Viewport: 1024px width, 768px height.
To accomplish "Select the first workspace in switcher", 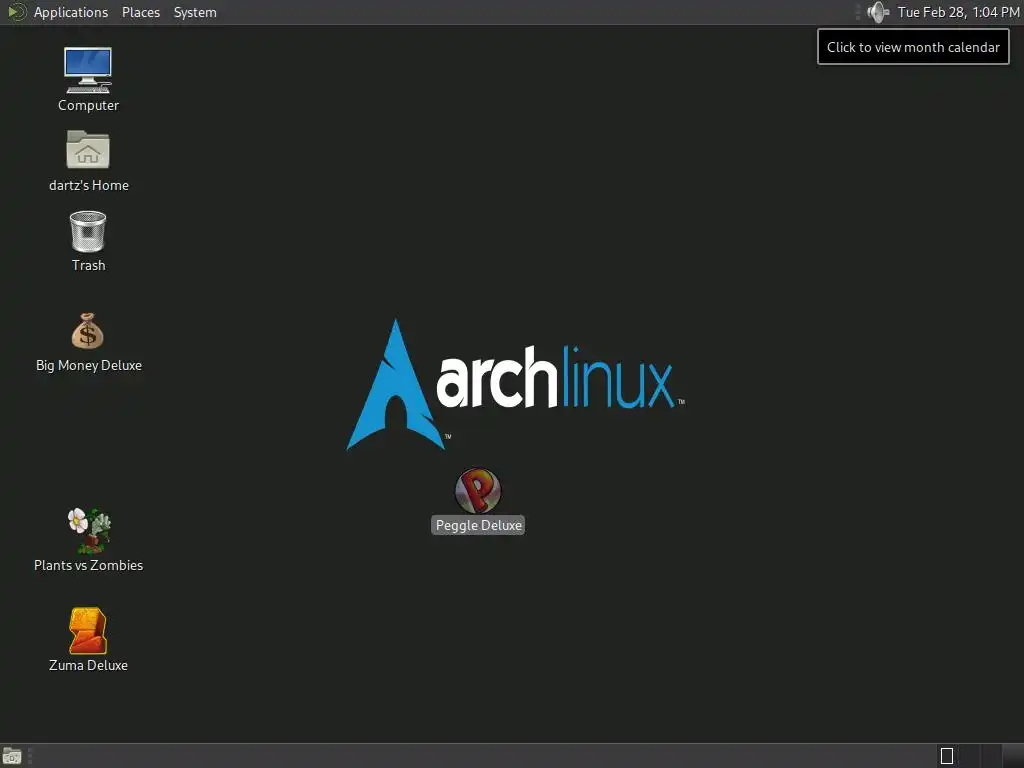I will click(947, 756).
